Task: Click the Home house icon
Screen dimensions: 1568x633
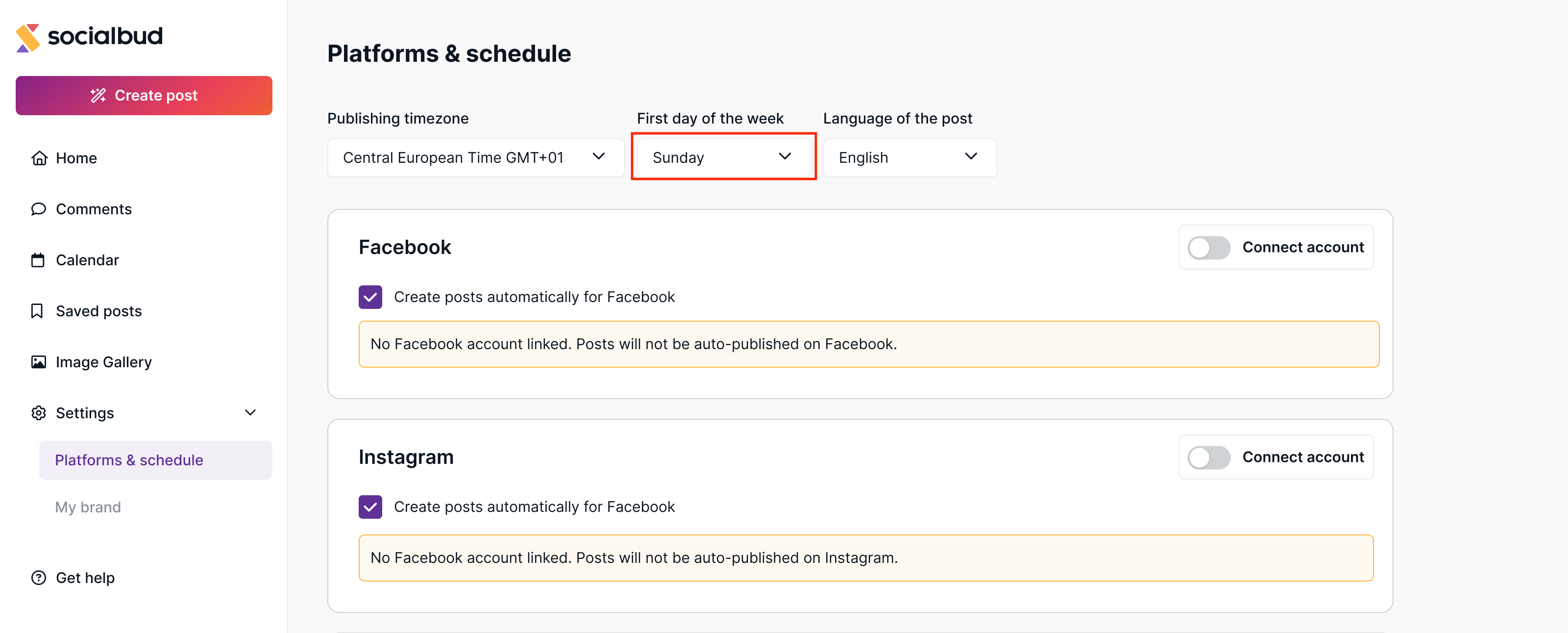Action: coord(39,158)
